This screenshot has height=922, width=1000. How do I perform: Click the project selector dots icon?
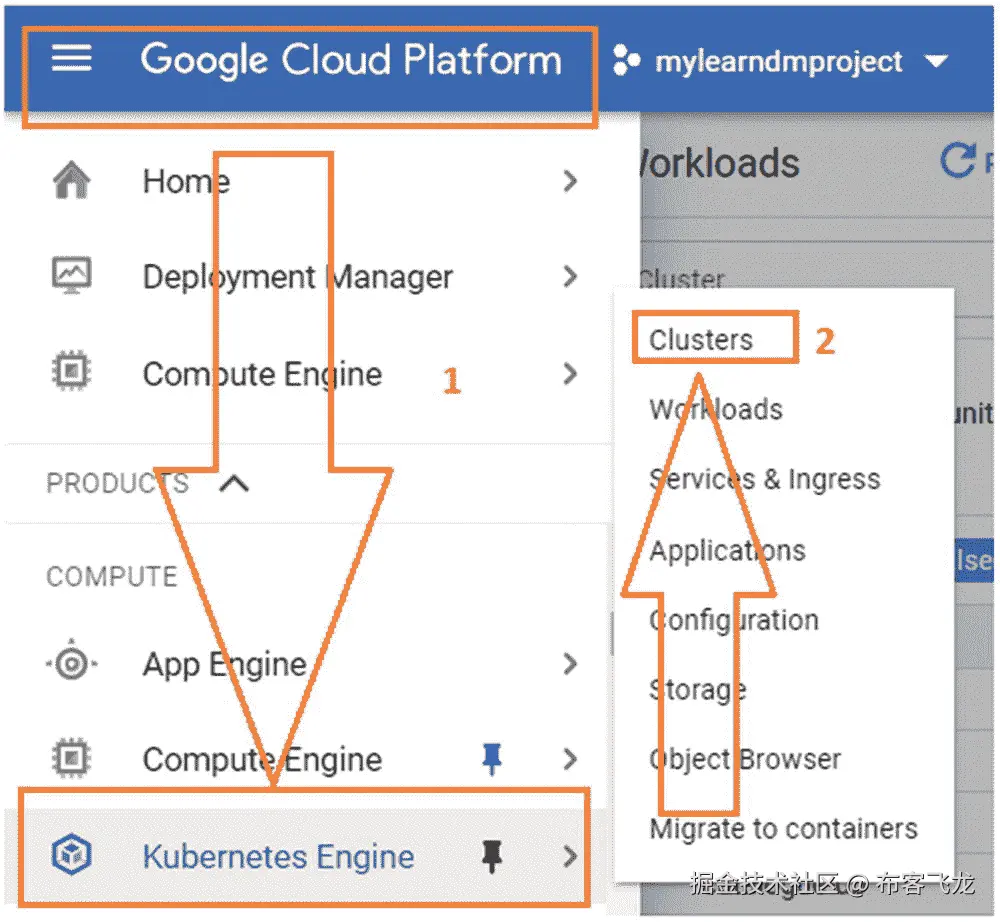626,62
